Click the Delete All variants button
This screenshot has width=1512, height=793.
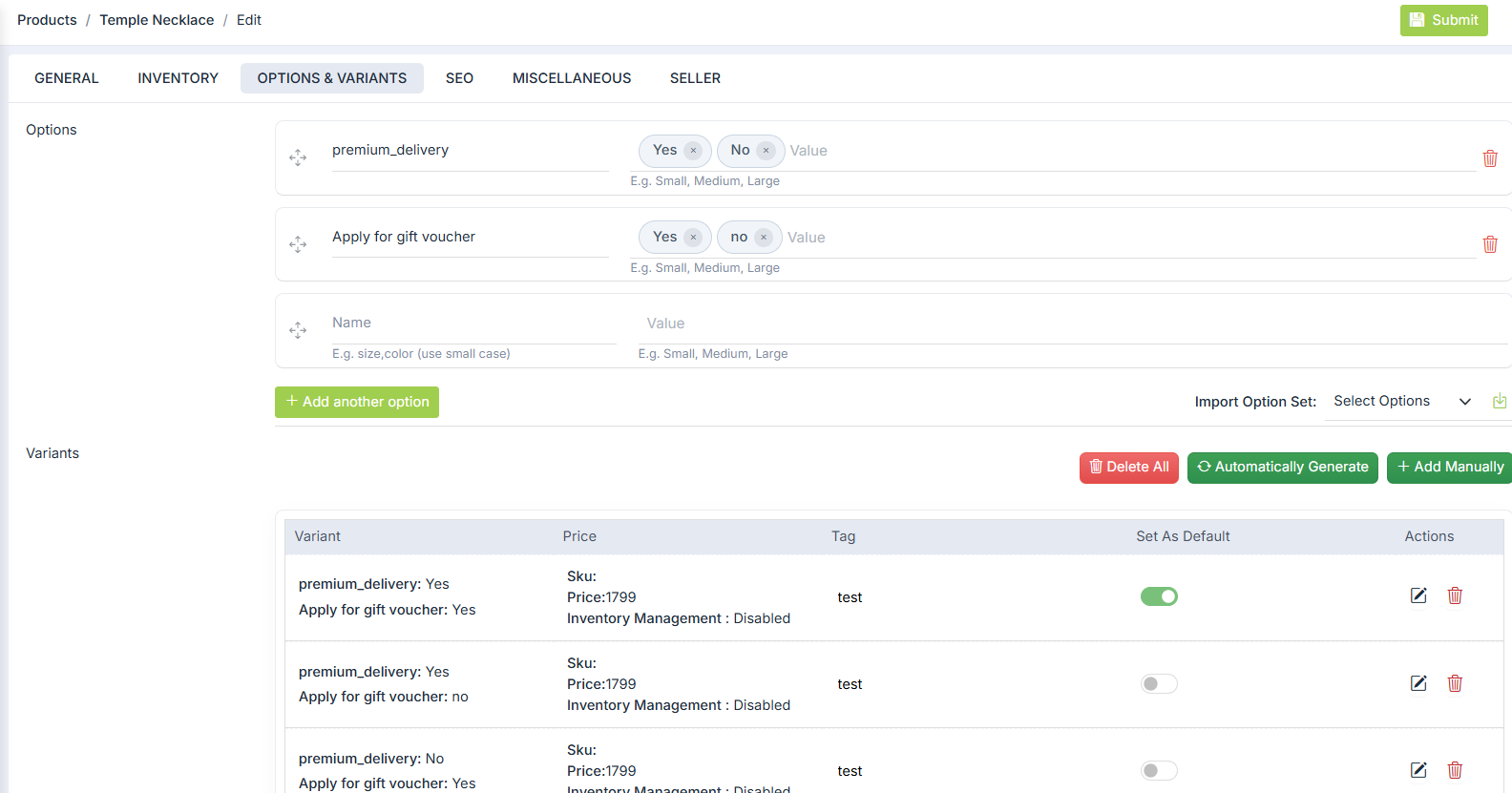click(x=1129, y=468)
